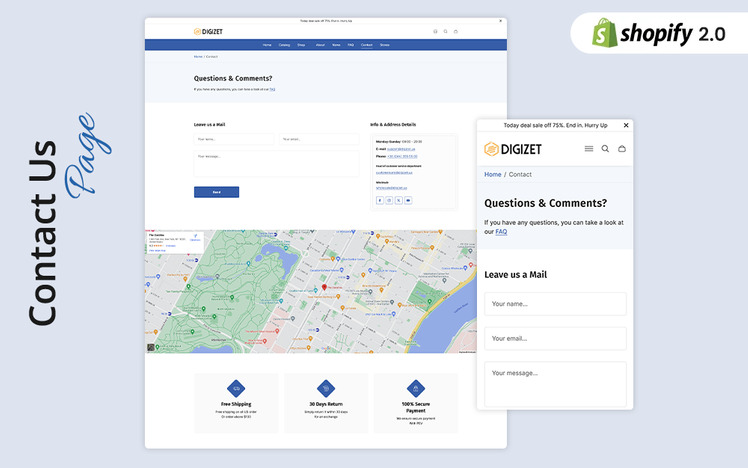Open the Shop menu item

coord(301,45)
